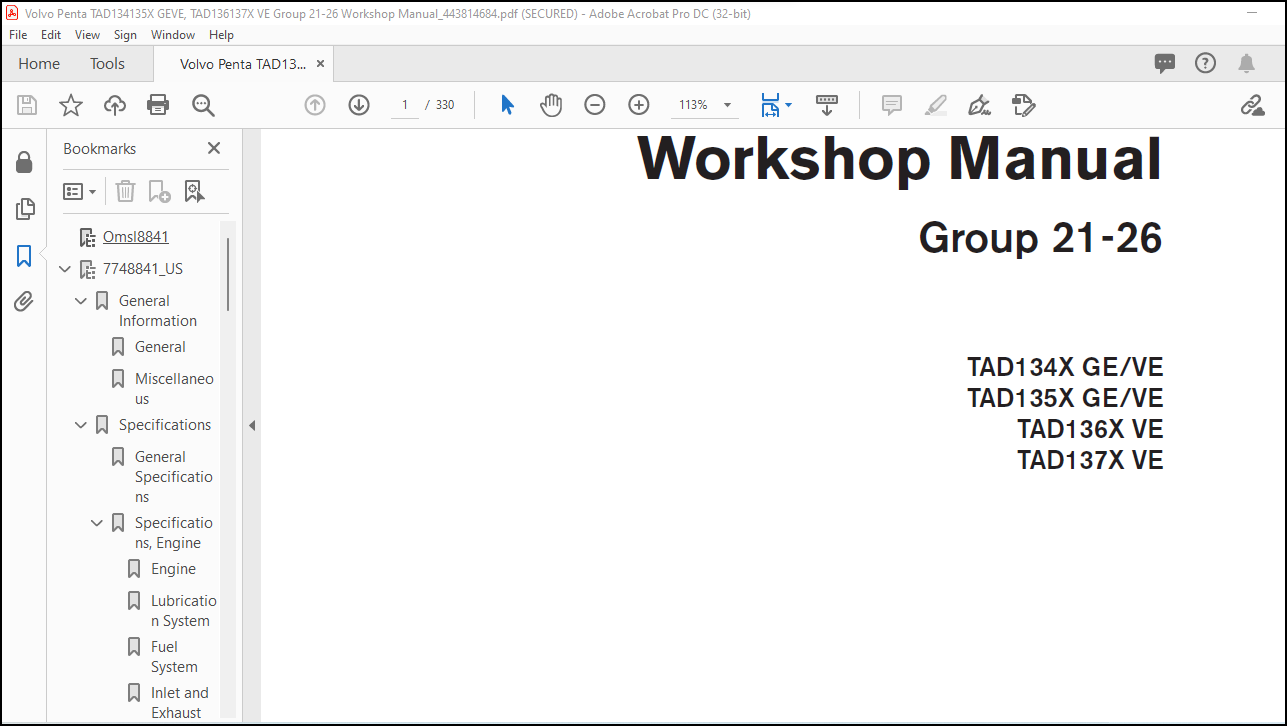Open the Omsl8841 bookmark
The image size is (1287, 726).
pyautogui.click(x=136, y=237)
